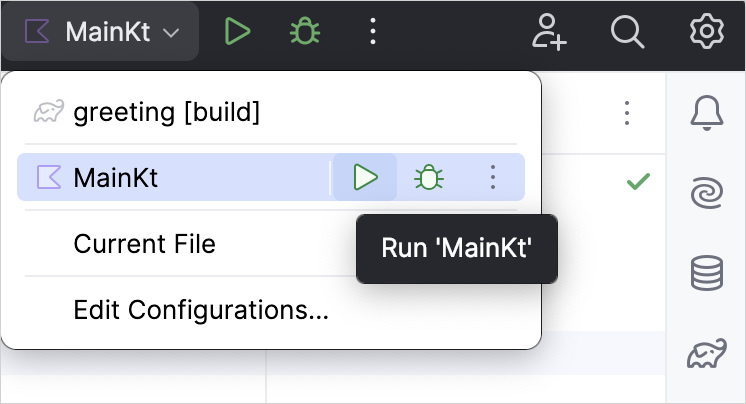The width and height of the screenshot is (746, 404).
Task: Click the green checkmark inspection indicator
Action: [638, 181]
